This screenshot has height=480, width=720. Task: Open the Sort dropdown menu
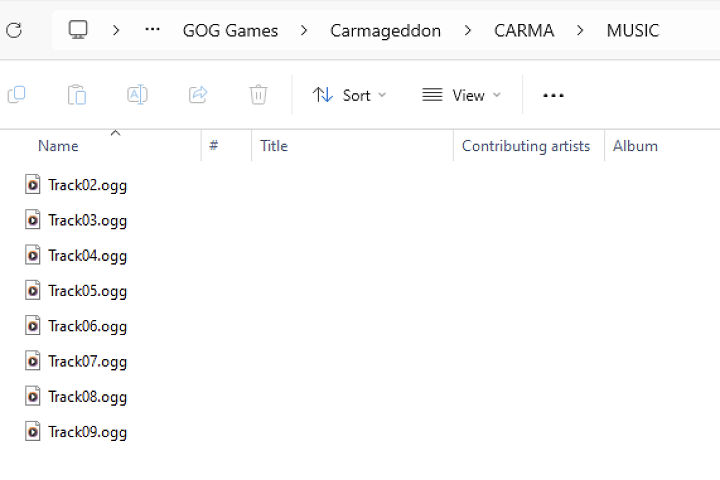[349, 96]
